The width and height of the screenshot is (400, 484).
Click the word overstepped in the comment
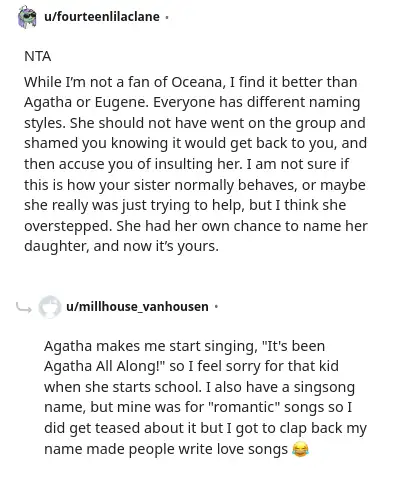click(x=68, y=226)
